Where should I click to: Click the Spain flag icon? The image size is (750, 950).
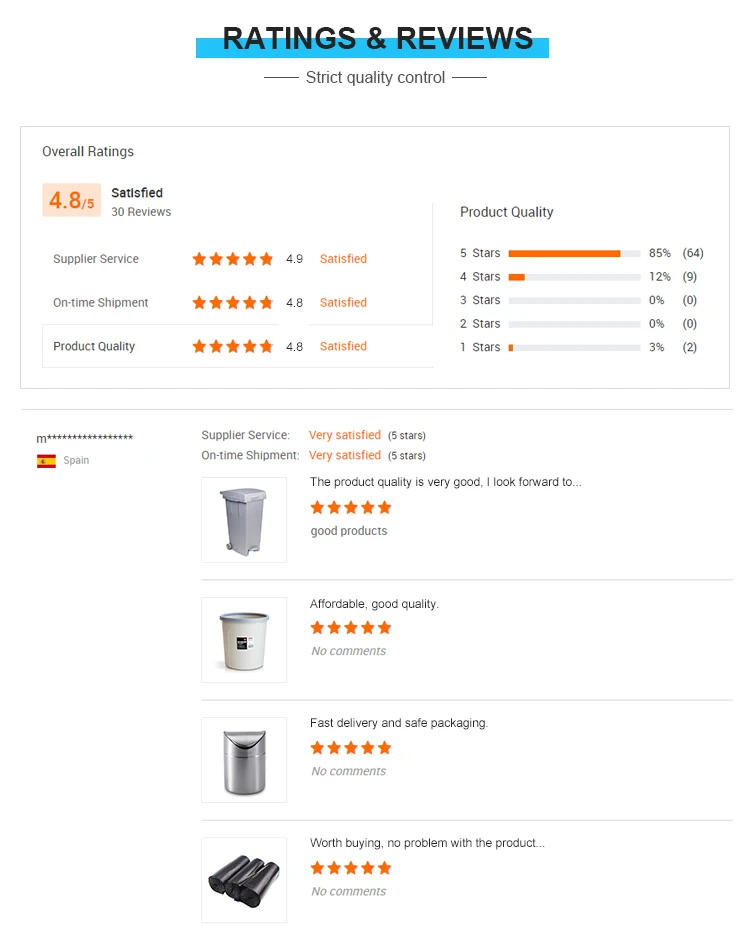[46, 461]
